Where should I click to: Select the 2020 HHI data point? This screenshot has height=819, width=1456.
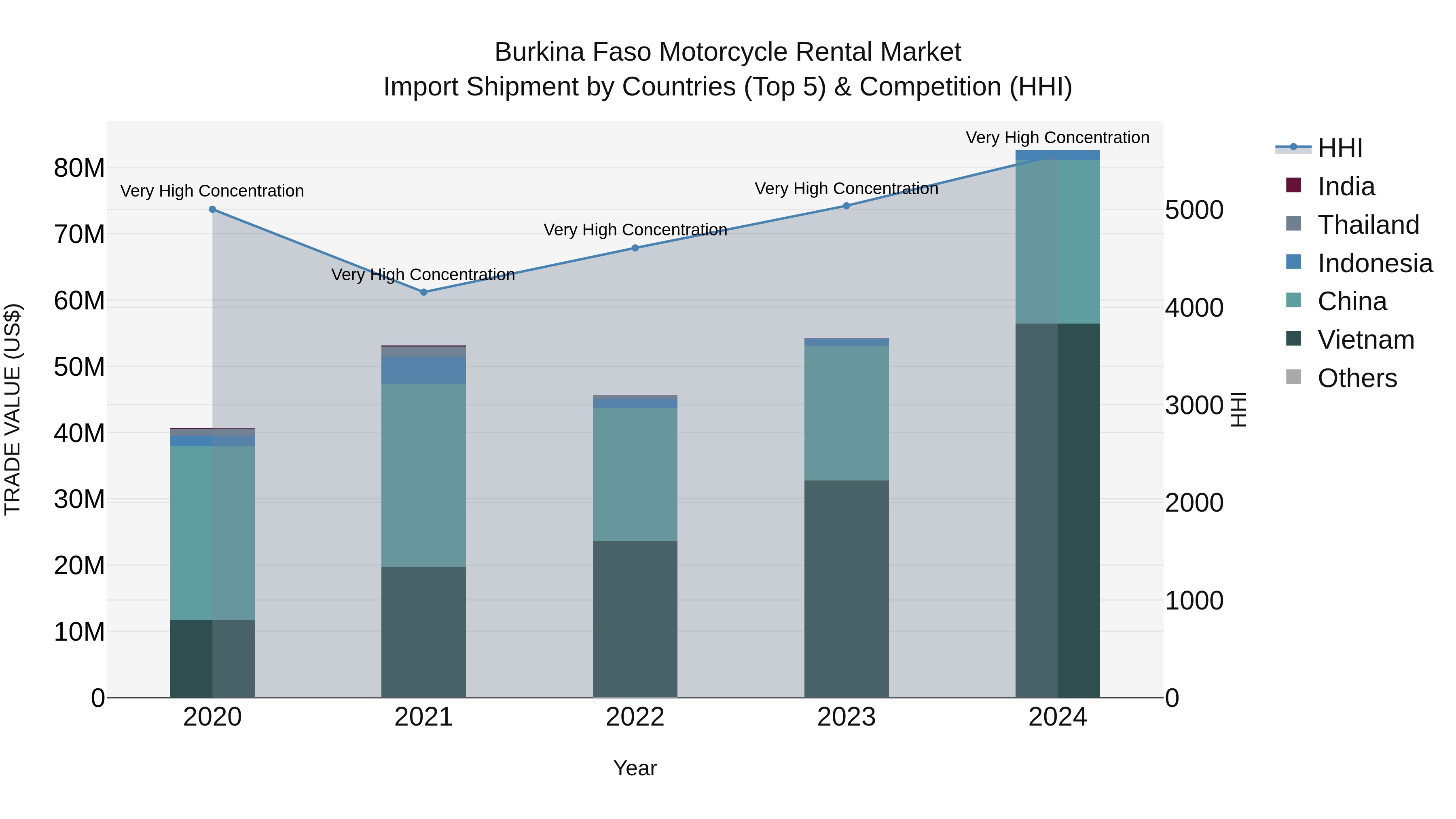tap(212, 209)
